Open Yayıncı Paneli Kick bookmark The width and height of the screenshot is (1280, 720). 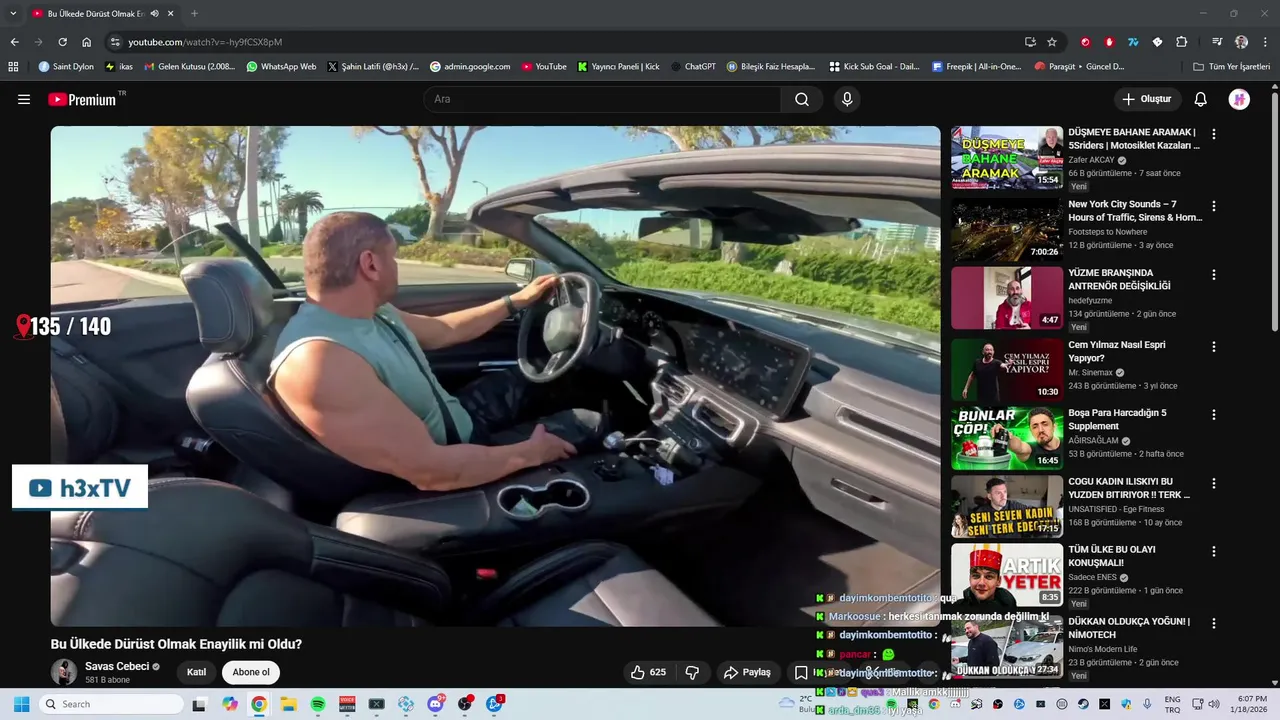click(618, 67)
